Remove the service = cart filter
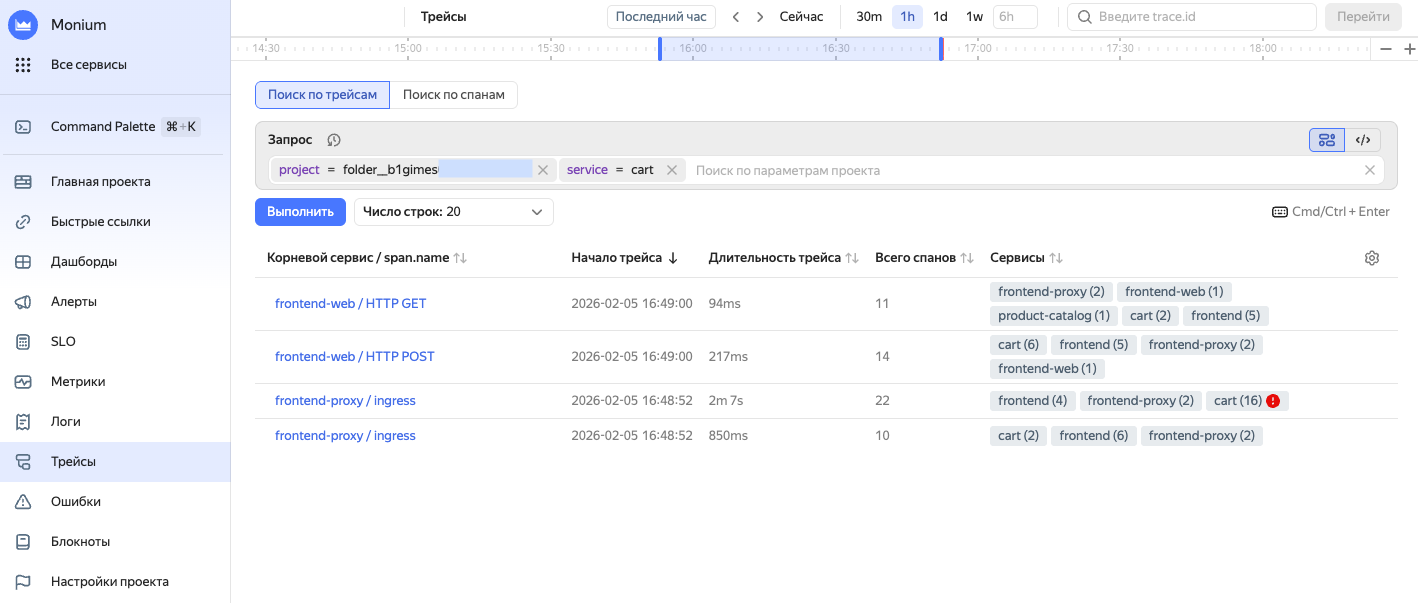The image size is (1418, 603). [672, 170]
